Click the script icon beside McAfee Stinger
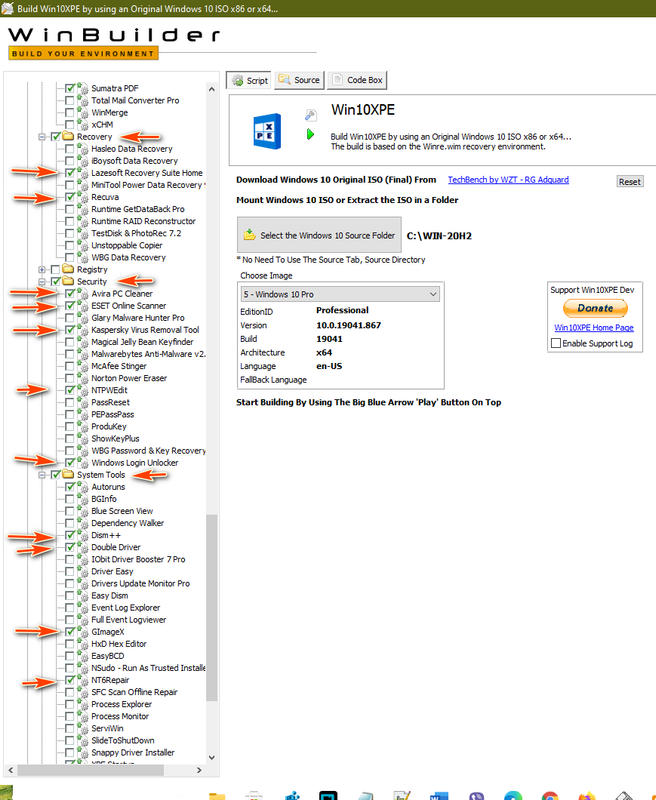This screenshot has height=800, width=656. (x=83, y=366)
